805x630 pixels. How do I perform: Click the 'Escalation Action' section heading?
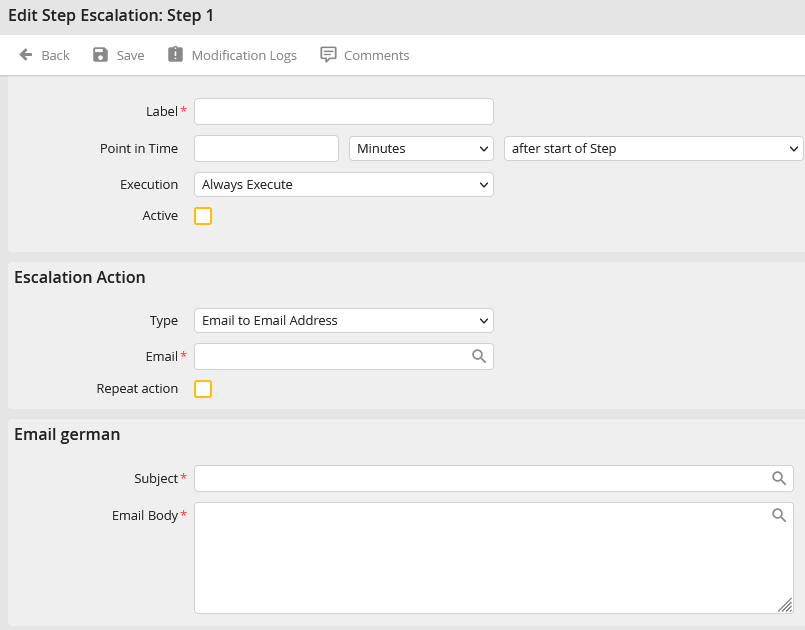pos(80,277)
